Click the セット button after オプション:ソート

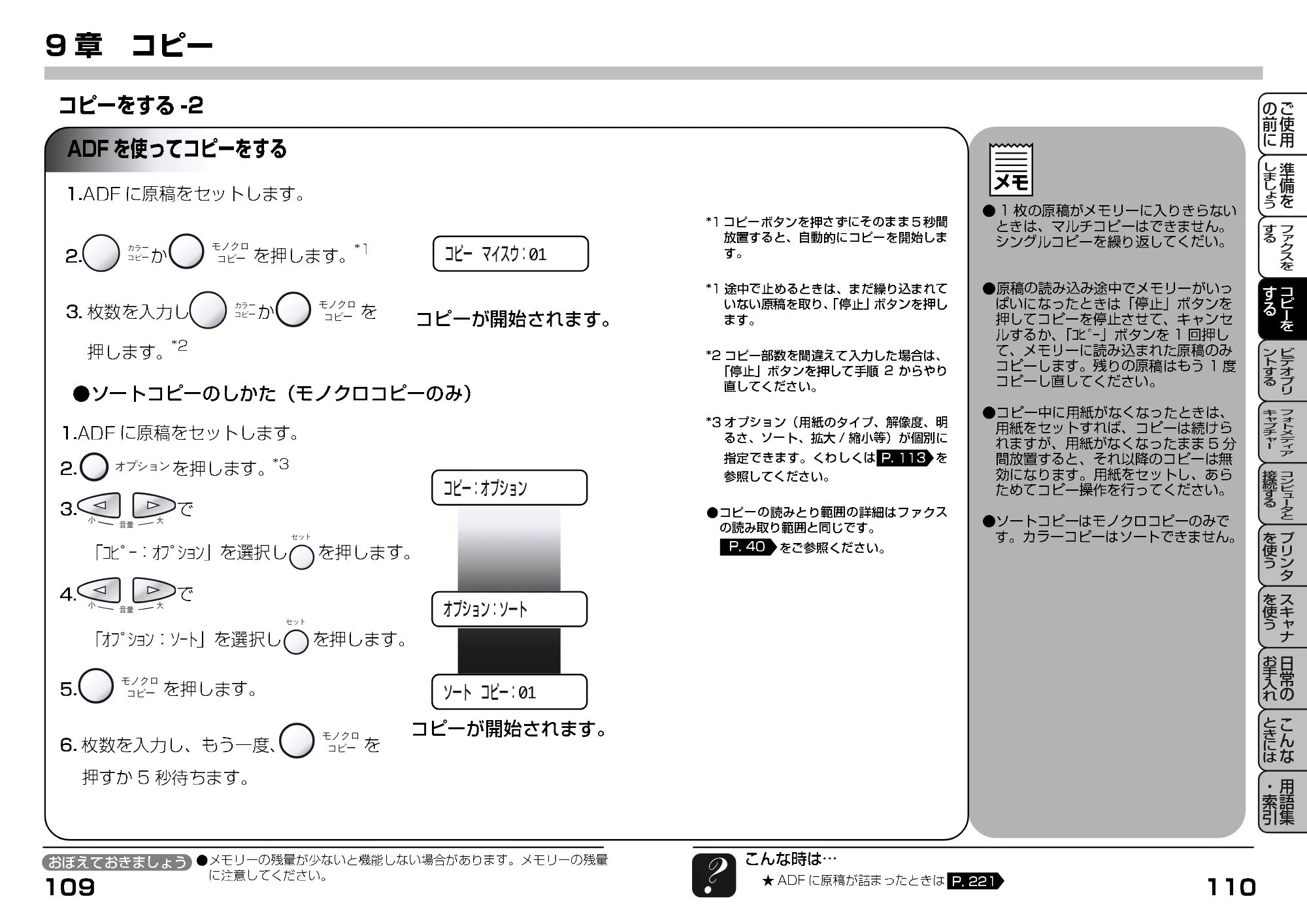point(296,642)
